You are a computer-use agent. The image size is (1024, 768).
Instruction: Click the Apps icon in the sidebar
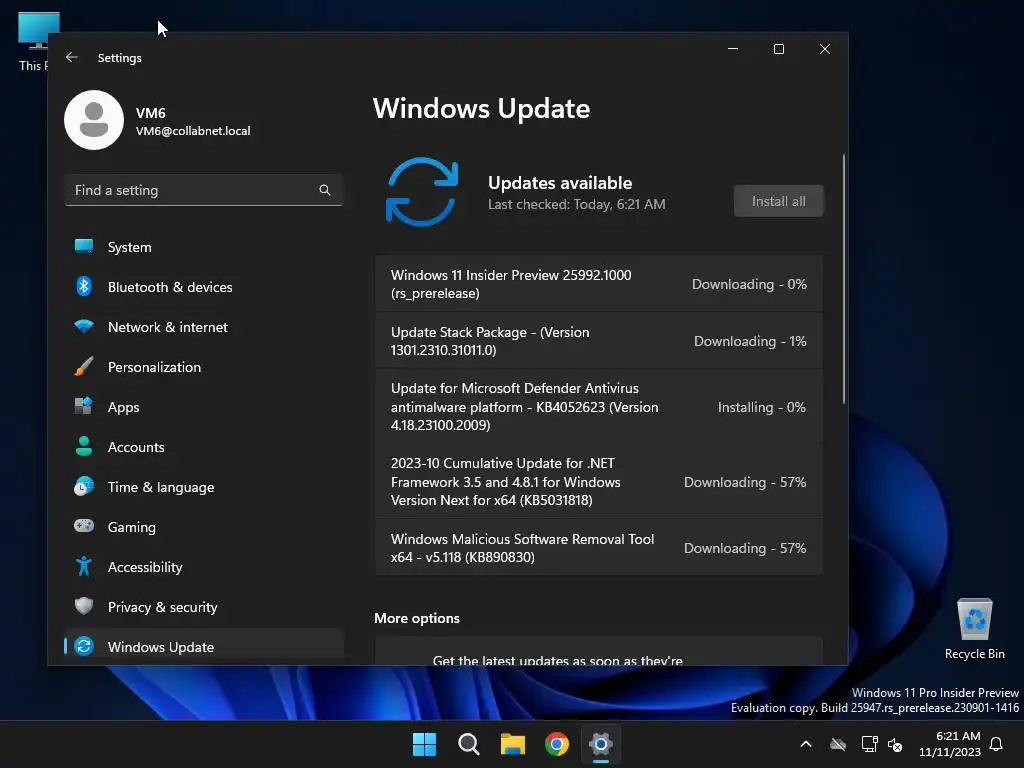[x=84, y=406]
